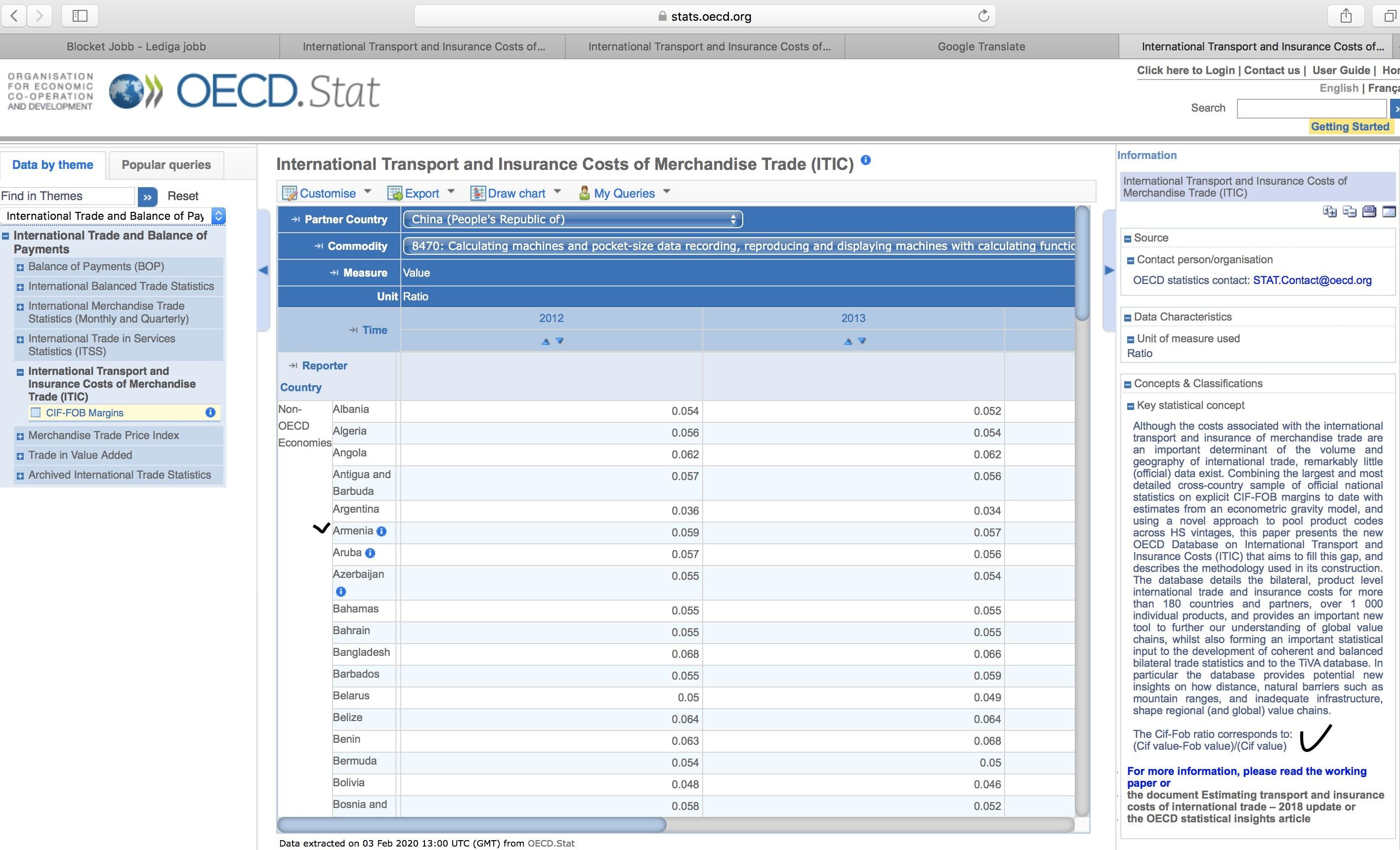This screenshot has width=1400, height=850.
Task: Open working paper information link
Action: point(1247,777)
